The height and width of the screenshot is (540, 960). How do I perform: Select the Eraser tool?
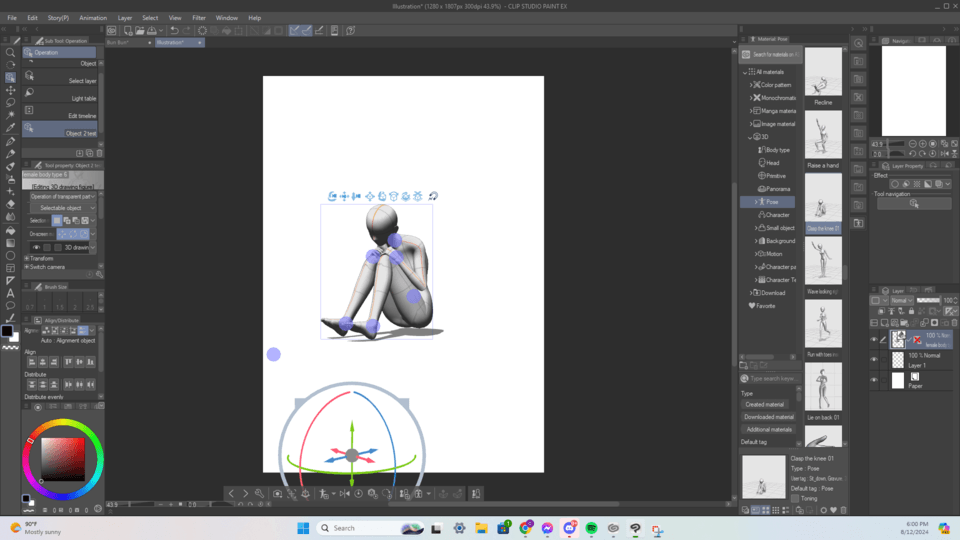tap(10, 204)
